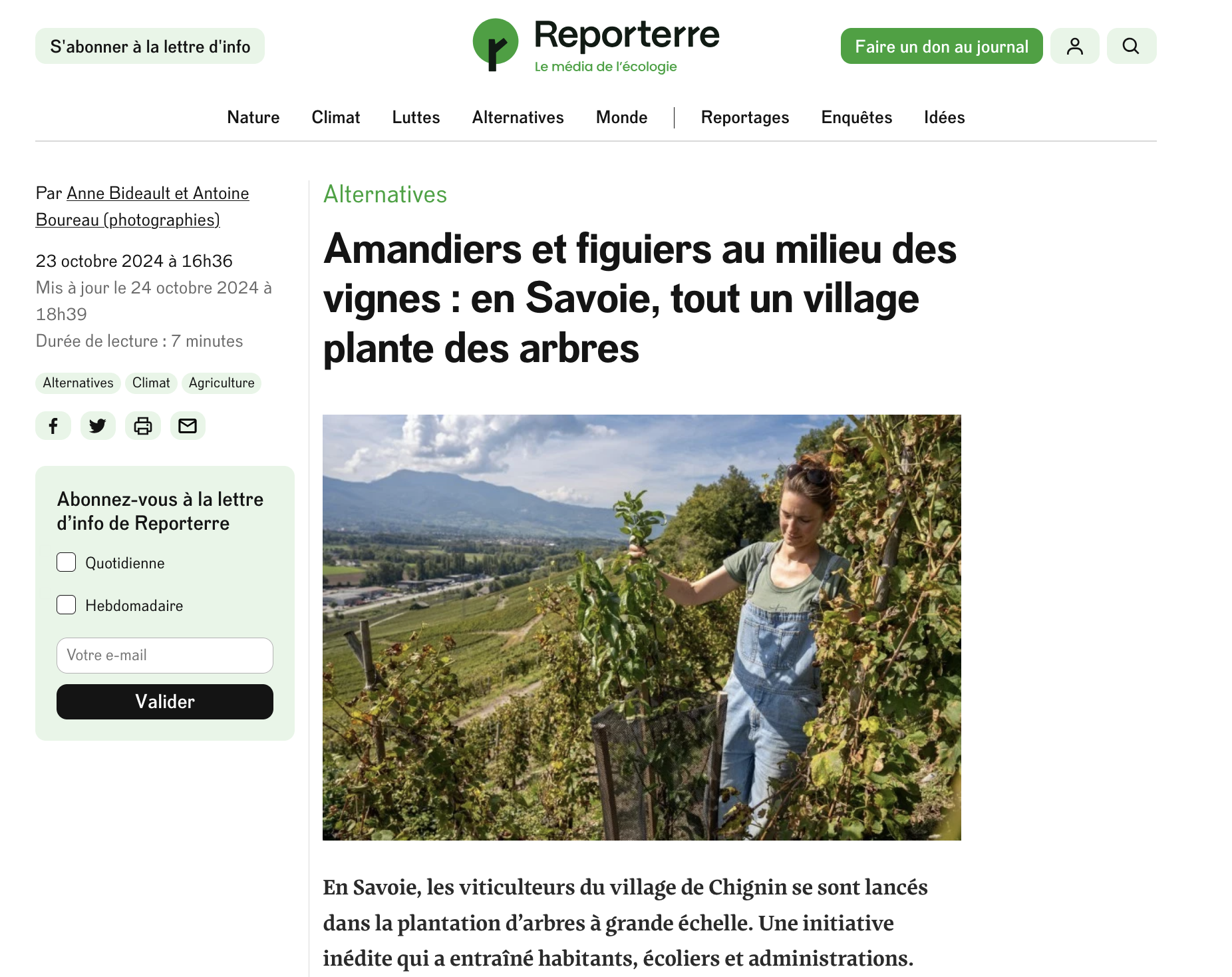Screen dimensions: 1232x977
Task: Check the Hebdomadaire newsletter box
Action: click(x=66, y=605)
